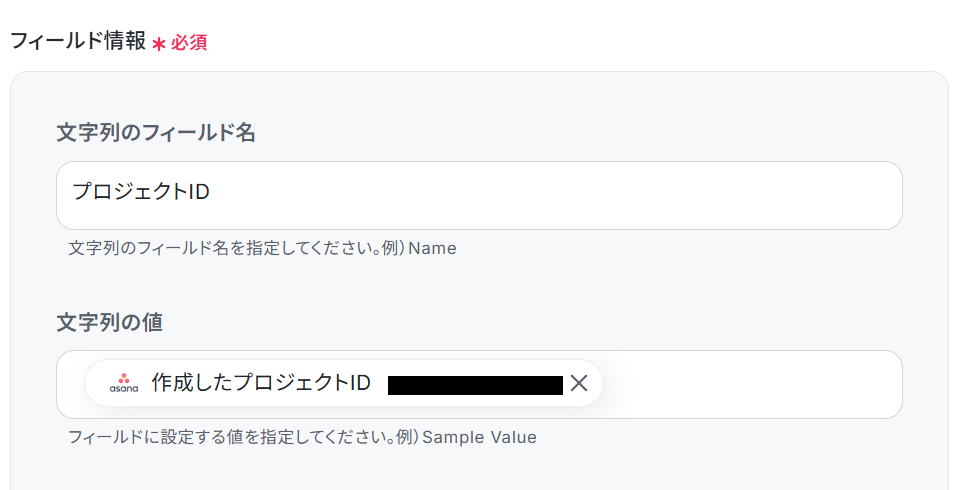Click the 文字列の値 label
The image size is (968, 490).
tap(109, 322)
